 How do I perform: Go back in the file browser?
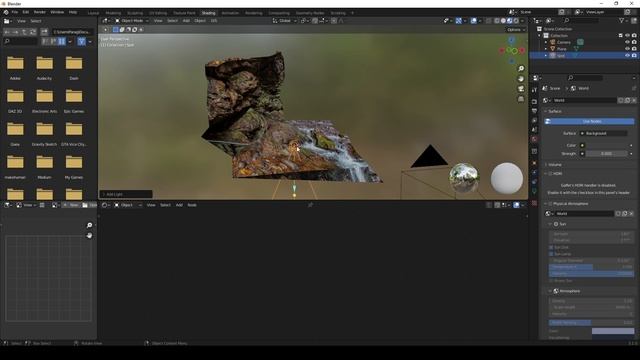pyautogui.click(x=7, y=32)
